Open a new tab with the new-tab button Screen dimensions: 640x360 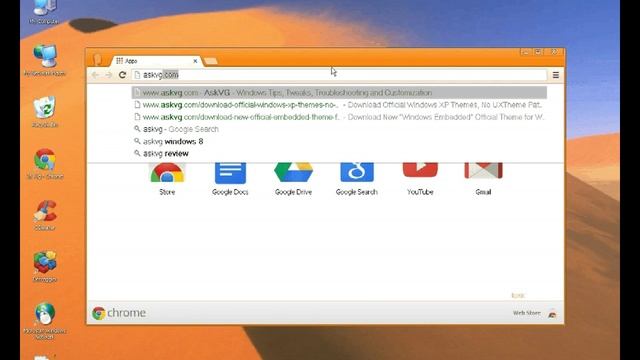click(211, 61)
